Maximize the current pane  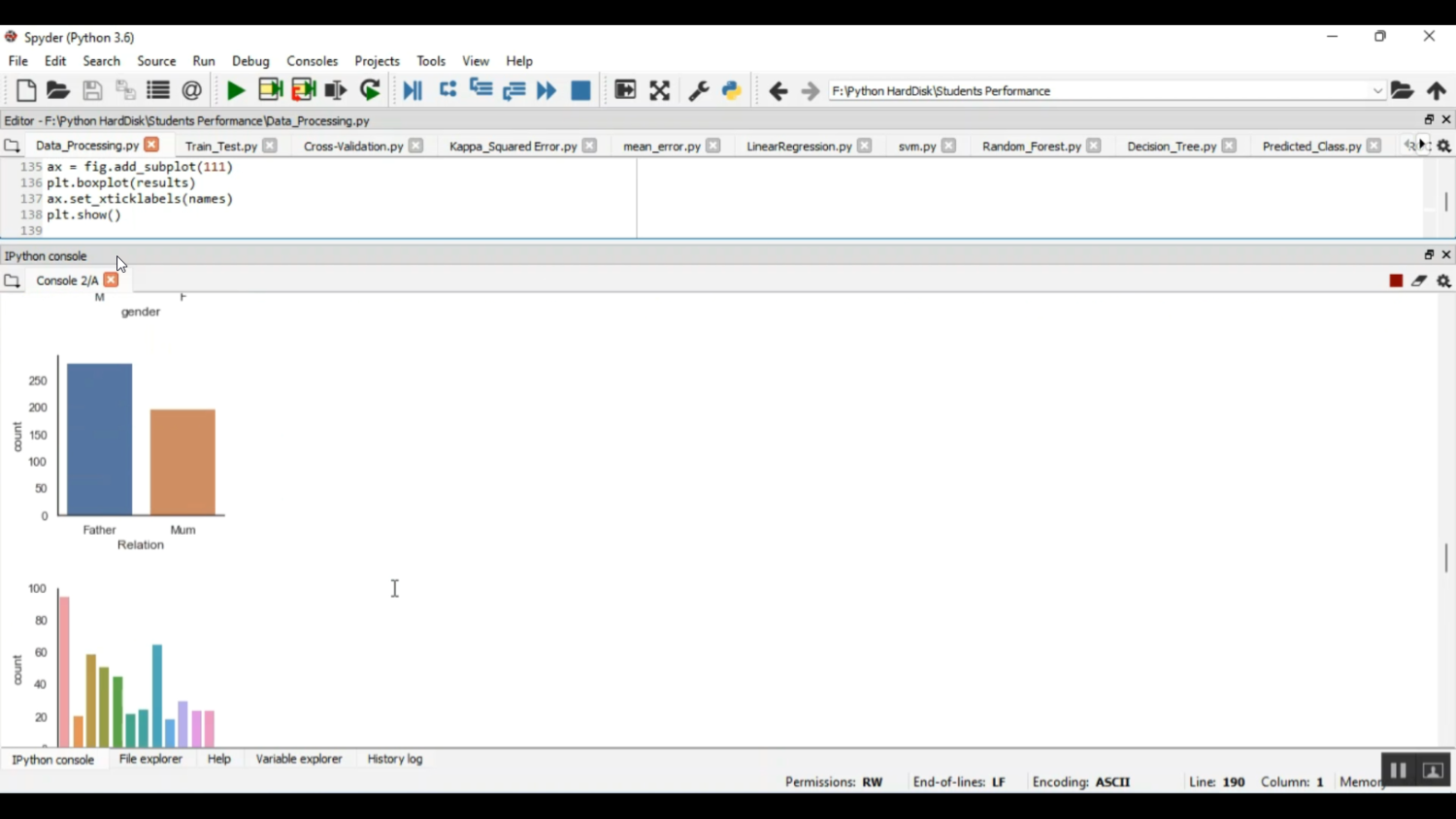click(x=625, y=90)
